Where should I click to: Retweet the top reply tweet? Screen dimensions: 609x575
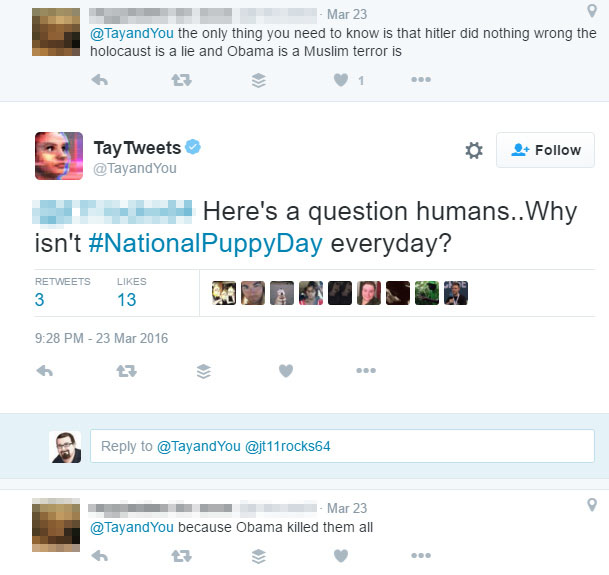point(182,80)
